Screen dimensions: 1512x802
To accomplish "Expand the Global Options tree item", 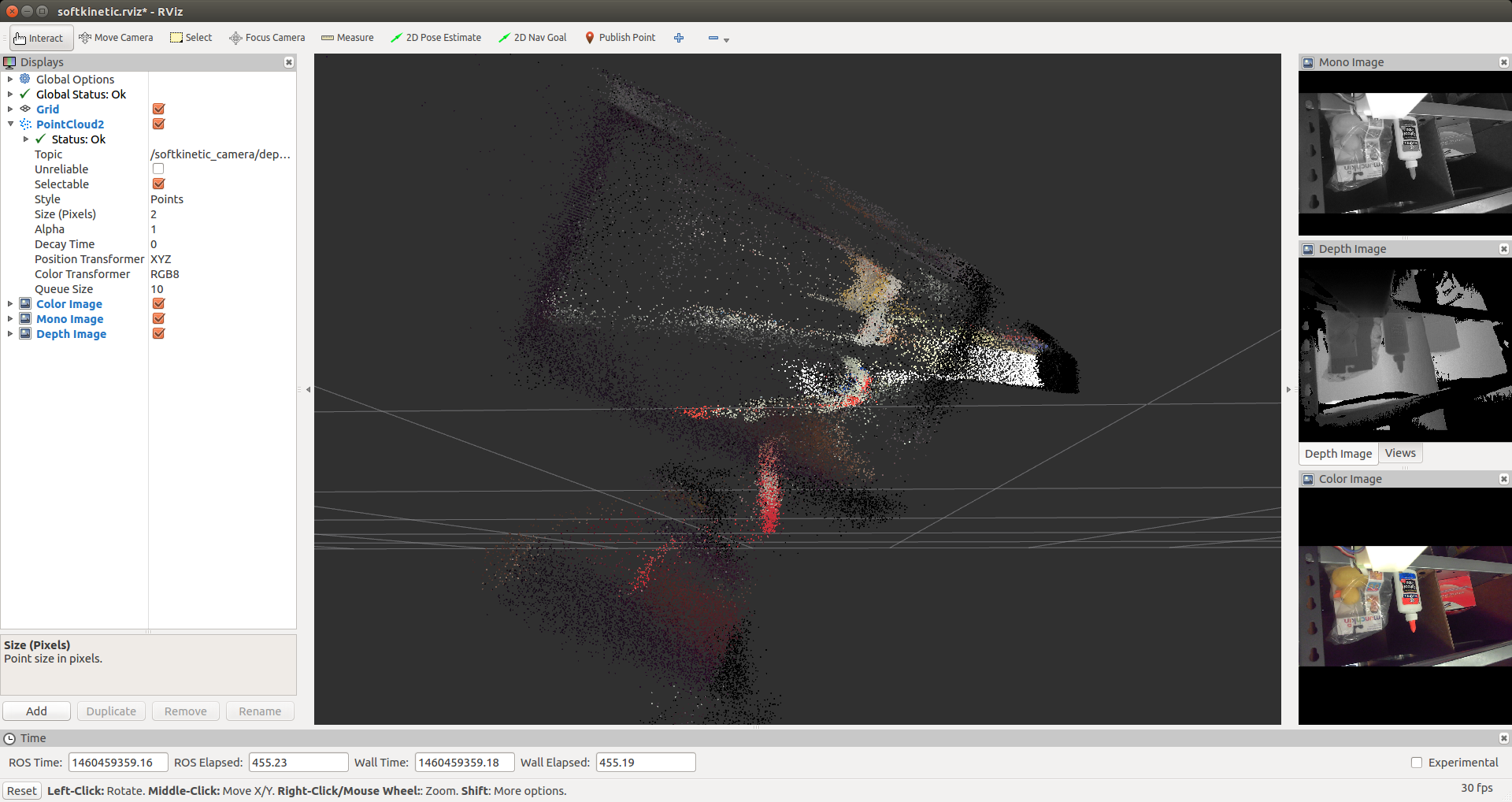I will pyautogui.click(x=10, y=79).
